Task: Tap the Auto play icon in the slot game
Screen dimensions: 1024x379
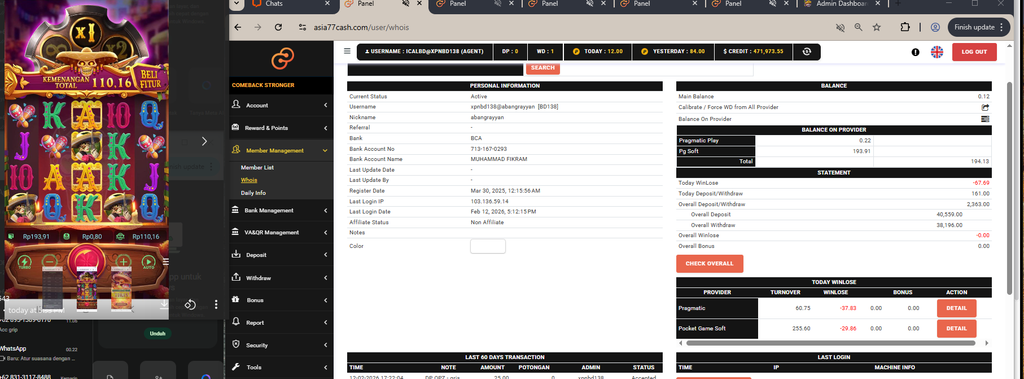Action: click(x=148, y=262)
